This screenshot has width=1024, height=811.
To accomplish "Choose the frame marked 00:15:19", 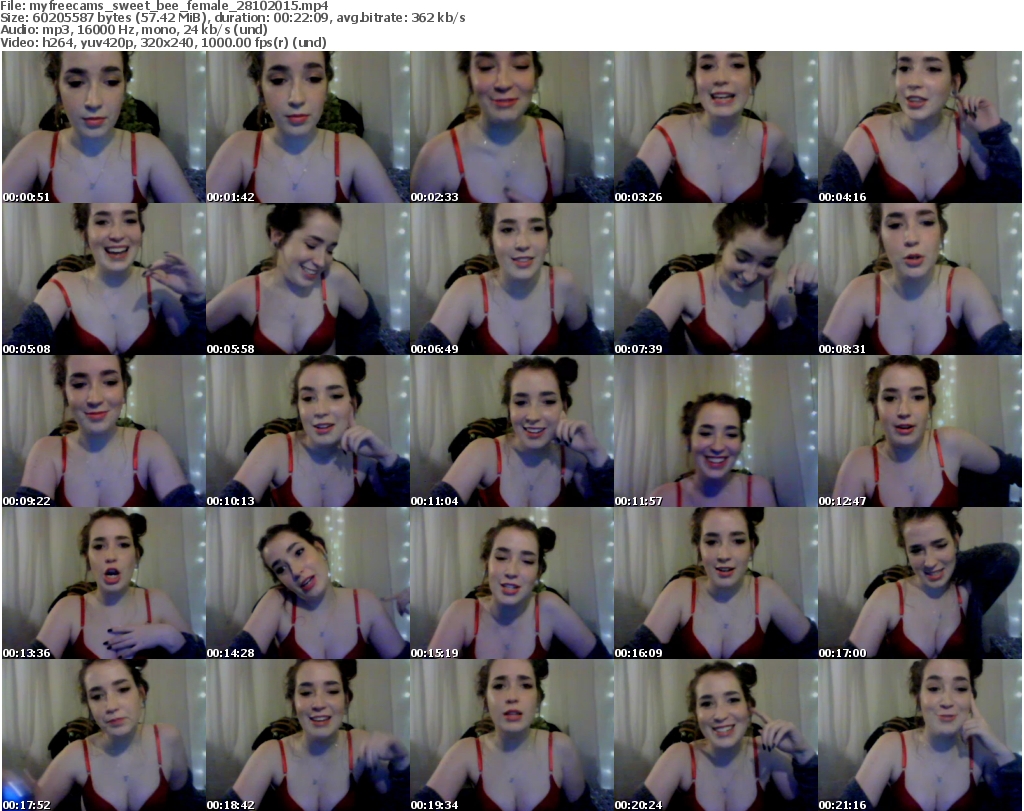I will [512, 583].
